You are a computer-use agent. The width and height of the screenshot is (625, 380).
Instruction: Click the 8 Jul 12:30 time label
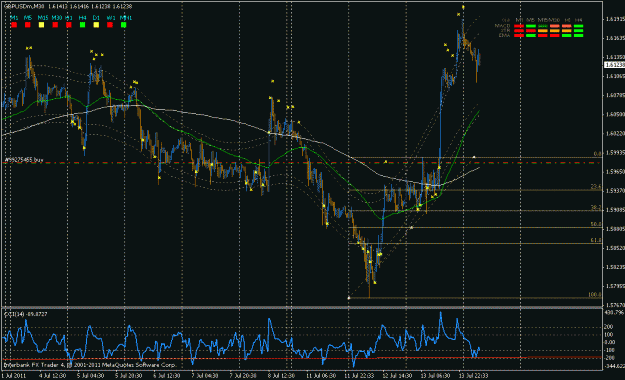281,376
